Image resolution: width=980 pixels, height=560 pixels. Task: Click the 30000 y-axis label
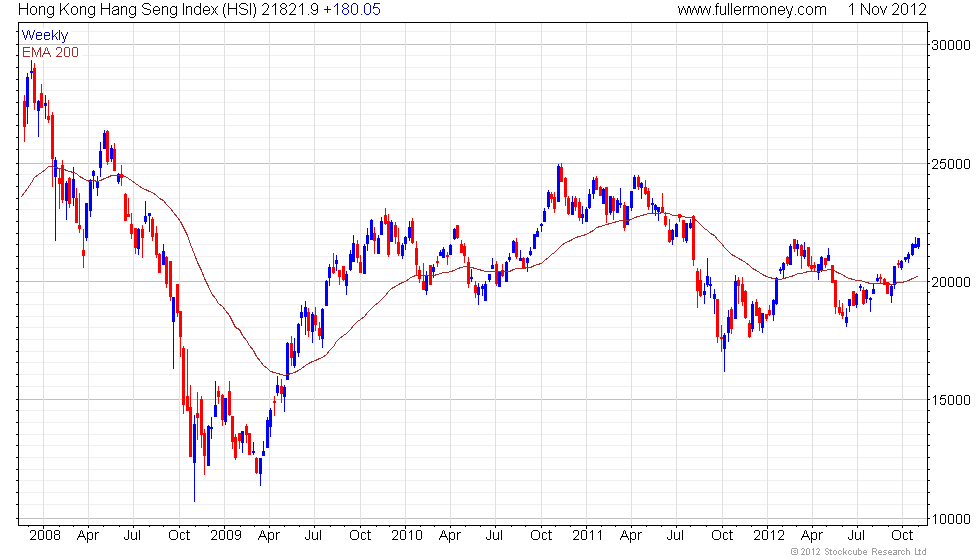tap(951, 45)
